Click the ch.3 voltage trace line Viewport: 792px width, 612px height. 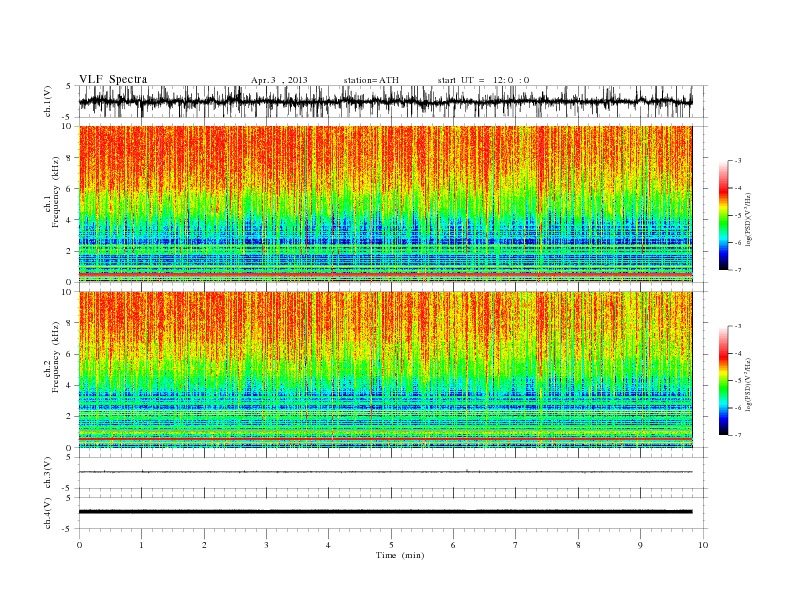pos(385,472)
